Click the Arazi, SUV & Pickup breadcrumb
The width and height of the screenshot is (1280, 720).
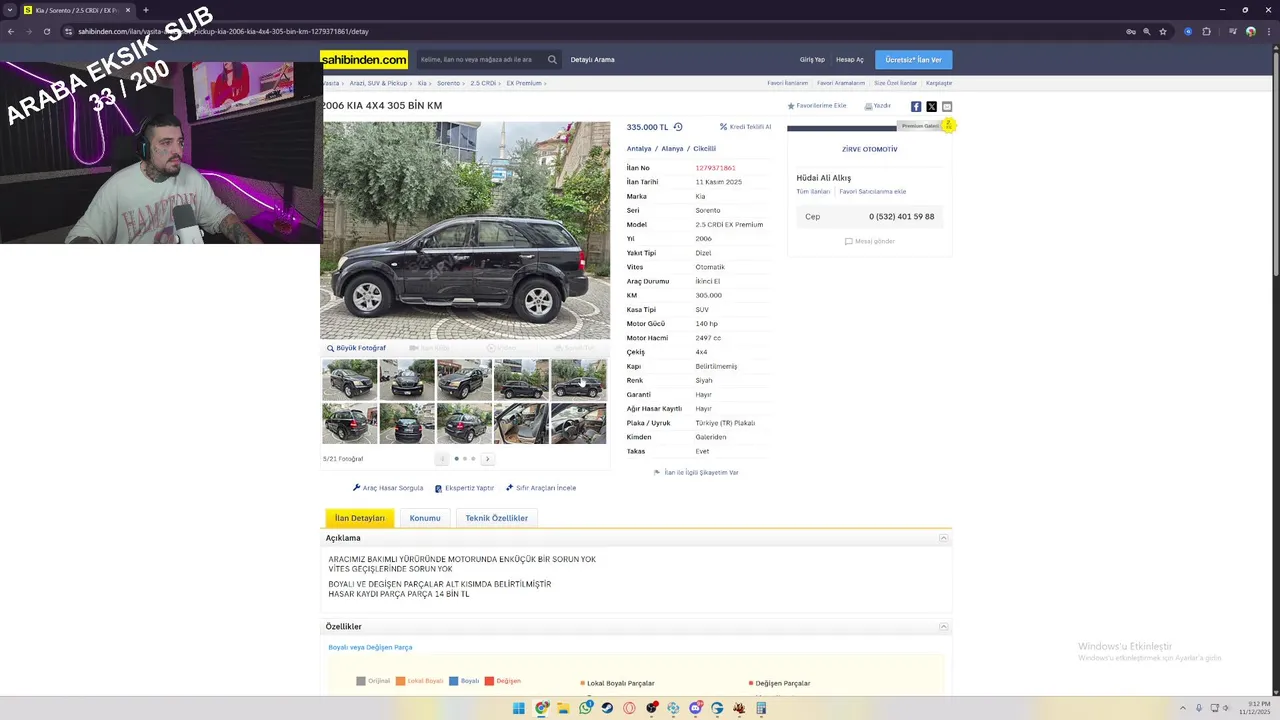pos(378,83)
